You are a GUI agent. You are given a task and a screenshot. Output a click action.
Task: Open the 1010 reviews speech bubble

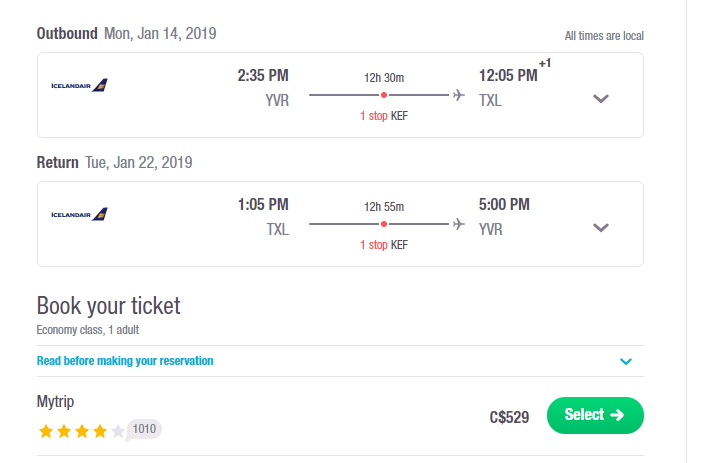(x=143, y=429)
